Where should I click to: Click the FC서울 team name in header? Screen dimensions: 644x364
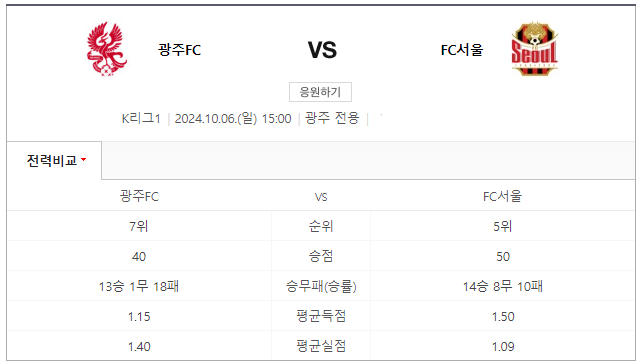(462, 50)
